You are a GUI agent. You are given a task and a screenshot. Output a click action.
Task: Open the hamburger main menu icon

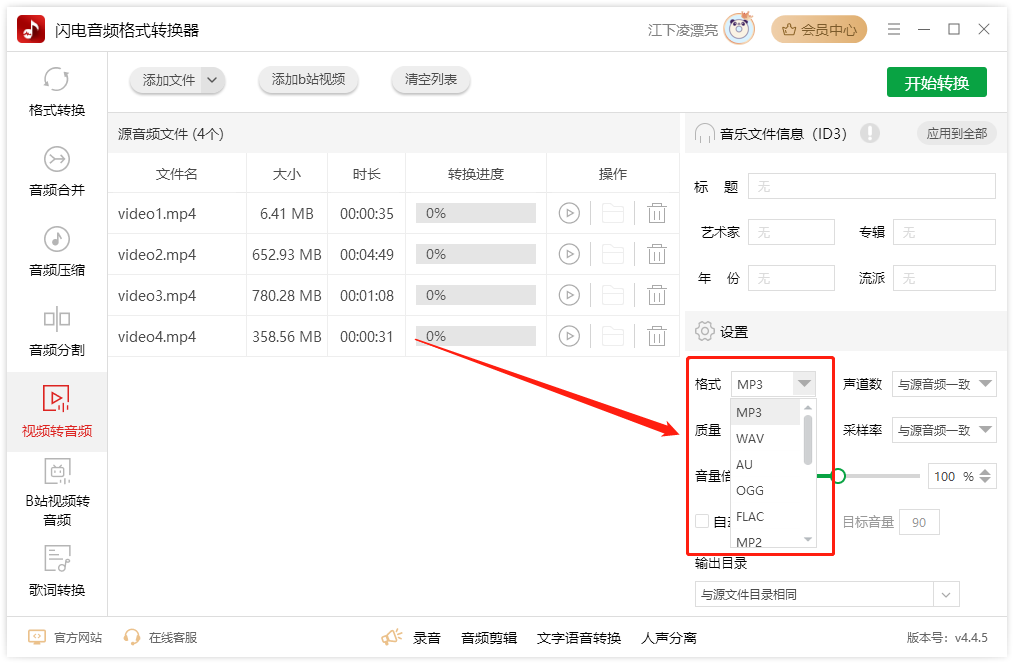coord(894,30)
